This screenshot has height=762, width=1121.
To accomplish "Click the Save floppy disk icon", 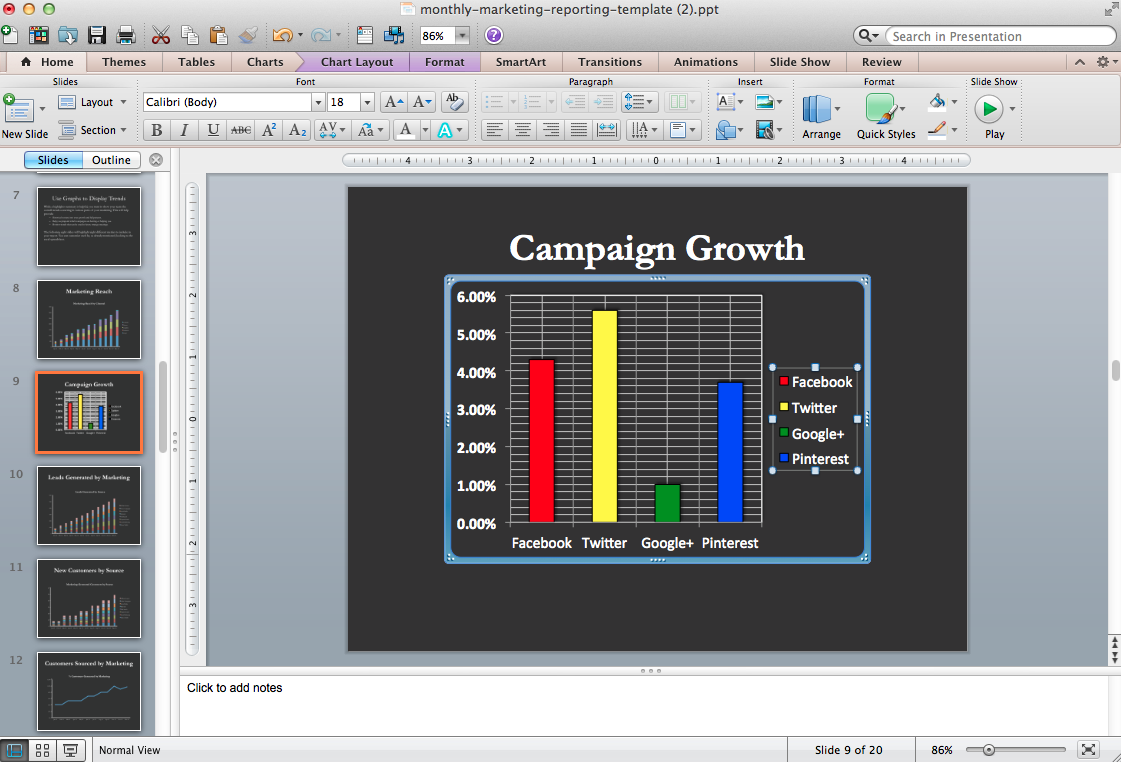I will [x=97, y=35].
